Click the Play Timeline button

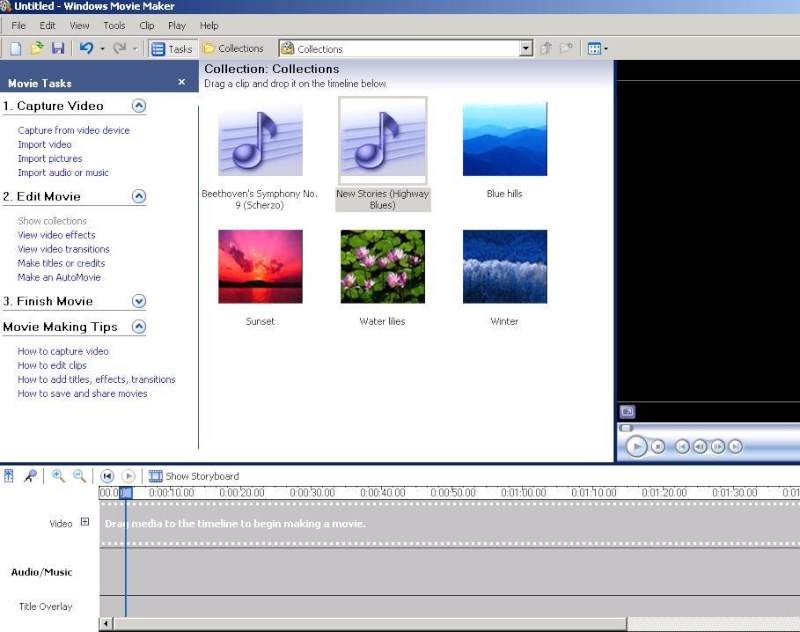tap(129, 476)
